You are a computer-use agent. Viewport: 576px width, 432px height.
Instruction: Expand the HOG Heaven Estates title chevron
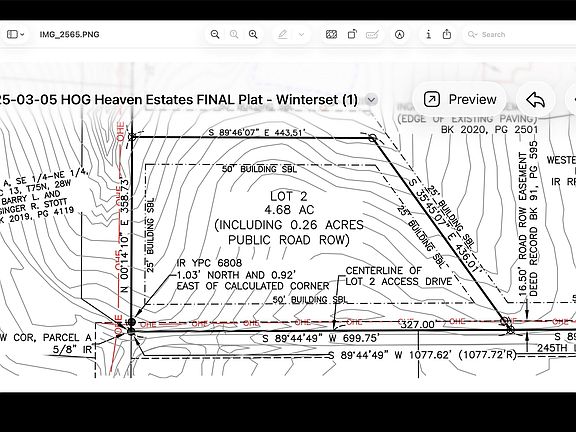(x=371, y=100)
